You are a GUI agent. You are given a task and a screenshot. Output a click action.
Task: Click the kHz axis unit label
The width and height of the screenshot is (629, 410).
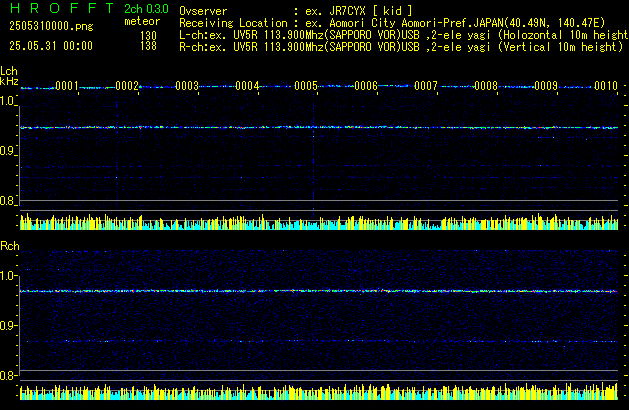(9, 81)
